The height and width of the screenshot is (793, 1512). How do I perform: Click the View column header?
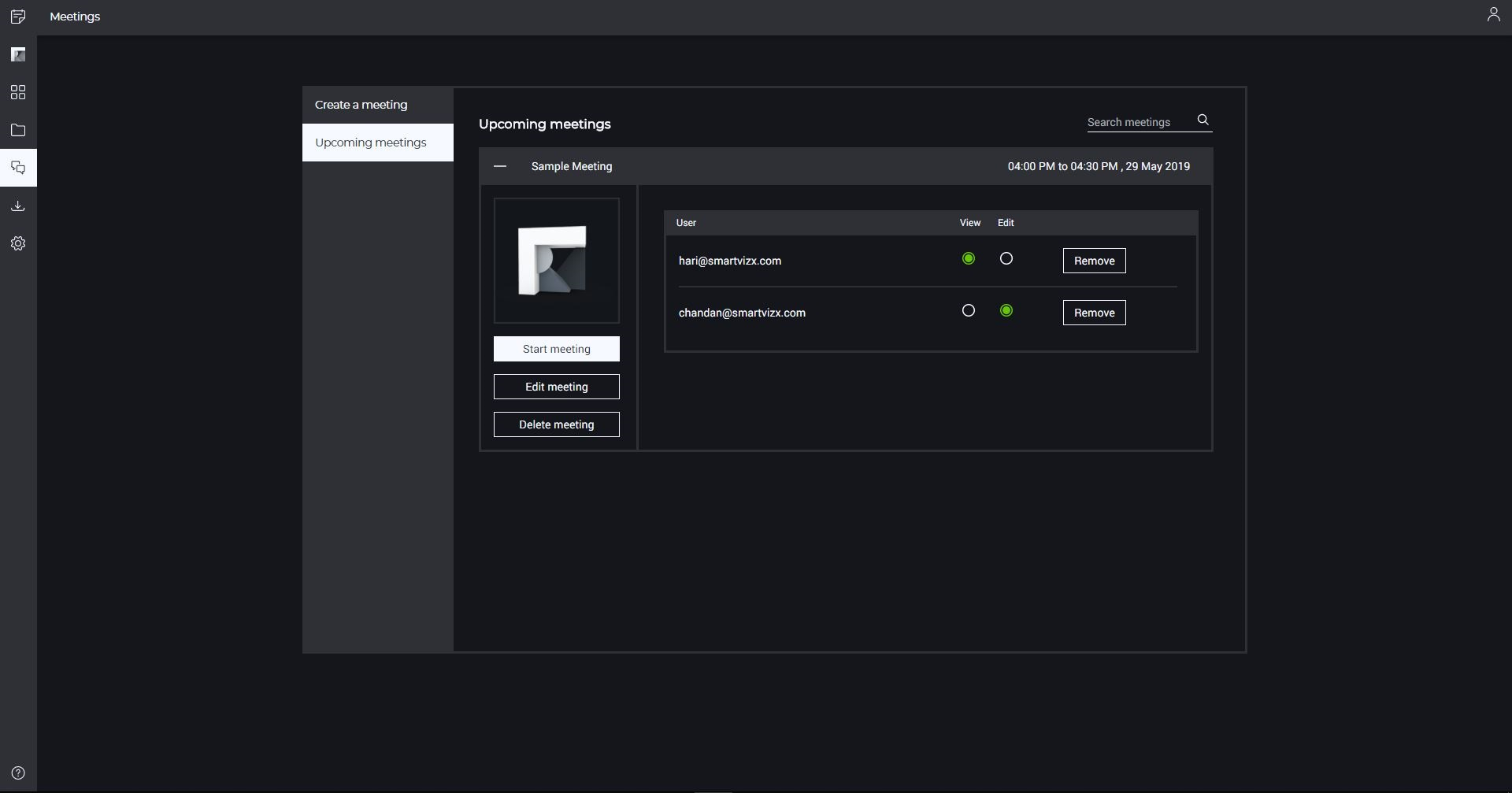click(970, 223)
